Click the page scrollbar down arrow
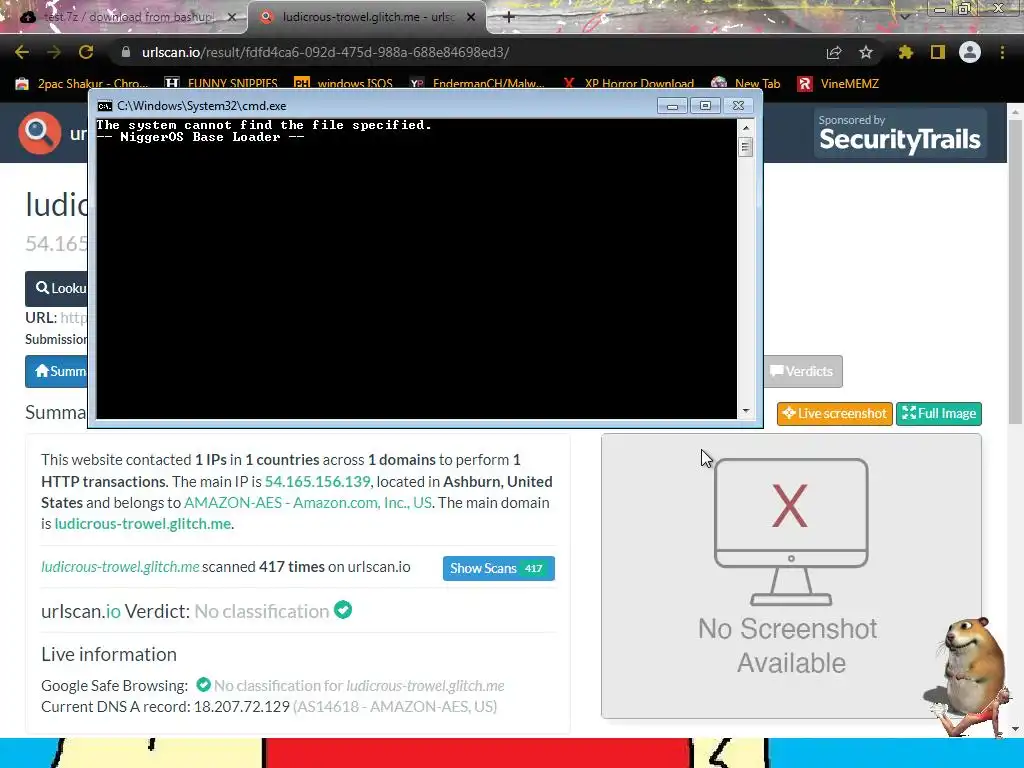This screenshot has height=768, width=1024. pyautogui.click(x=1015, y=728)
